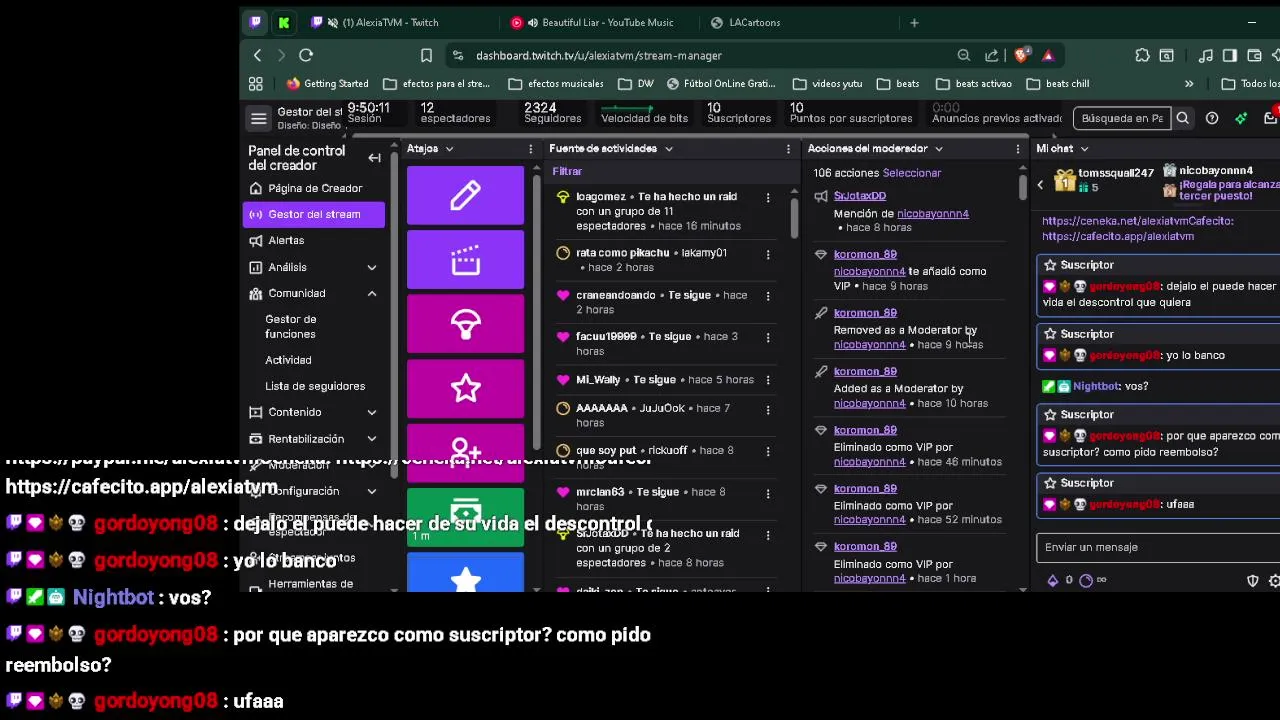1280x720 pixels.
Task: Open the efectos musicales bookmarks folder
Action: (x=556, y=84)
